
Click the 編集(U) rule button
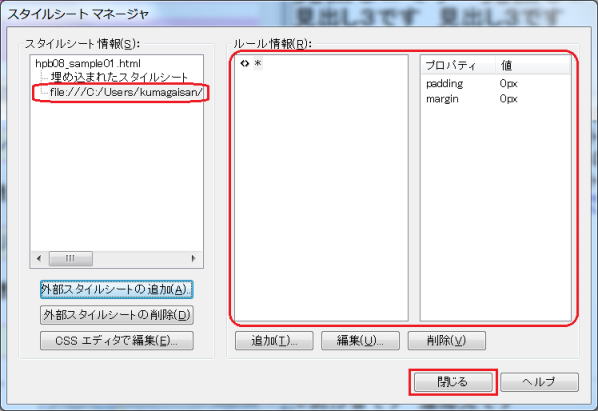(x=360, y=340)
